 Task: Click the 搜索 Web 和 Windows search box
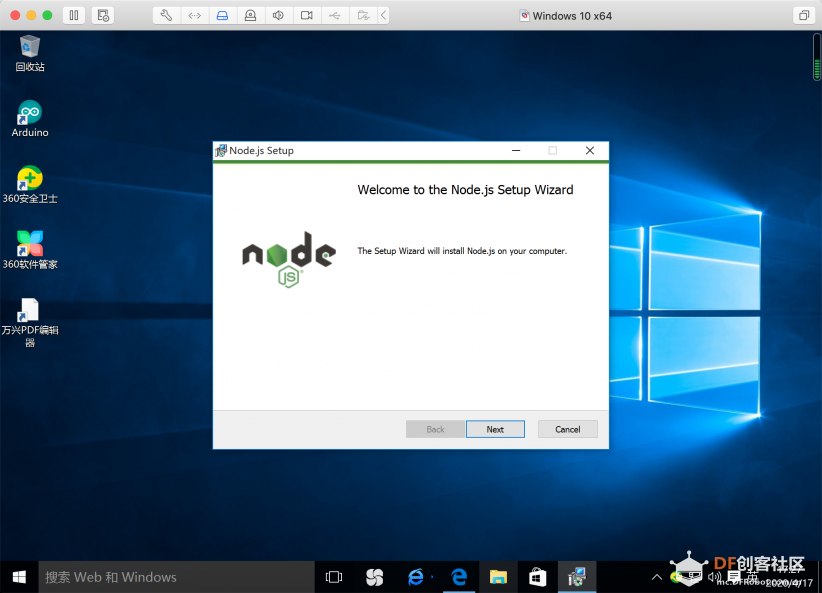click(x=177, y=577)
